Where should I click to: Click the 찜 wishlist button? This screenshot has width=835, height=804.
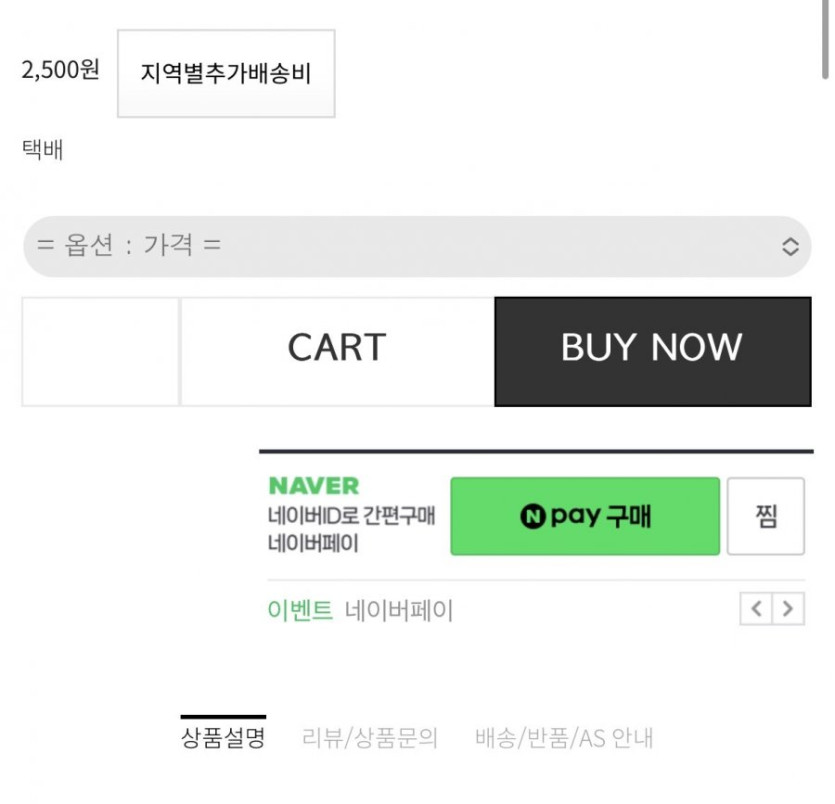coord(765,516)
